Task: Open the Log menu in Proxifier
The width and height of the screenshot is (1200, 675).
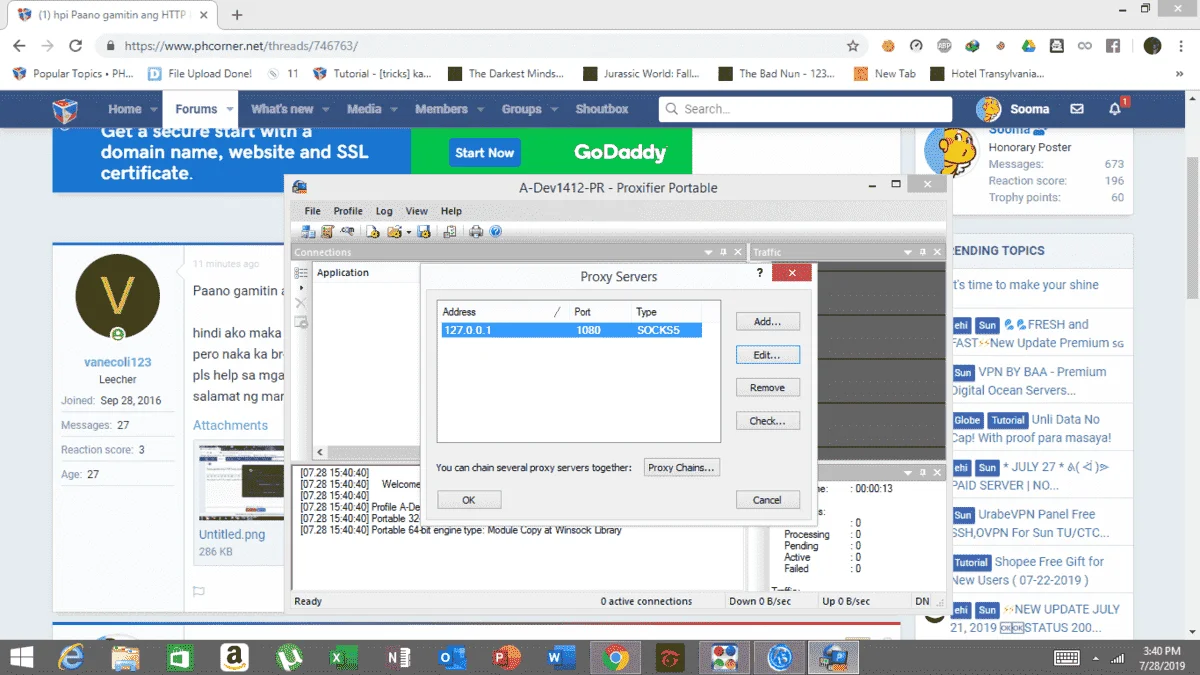Action: coord(384,211)
